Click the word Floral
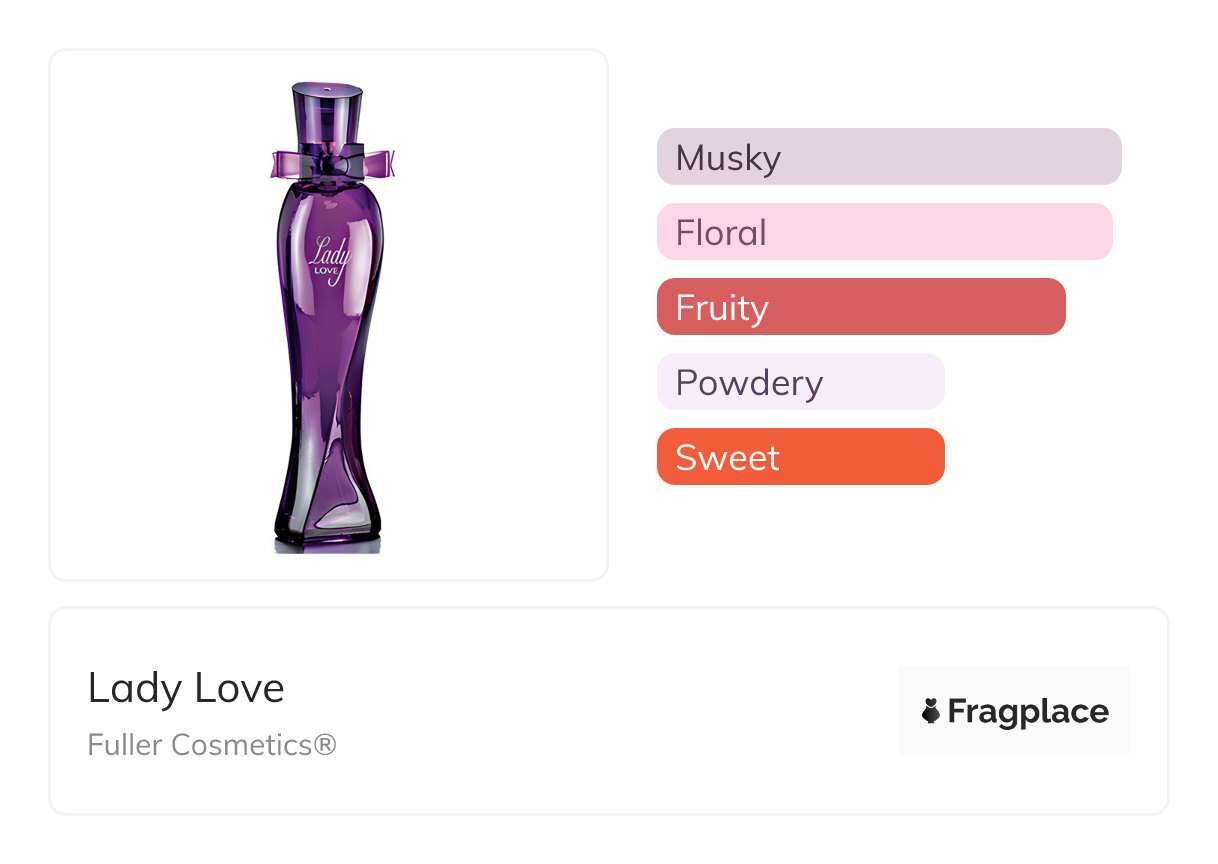 [721, 233]
